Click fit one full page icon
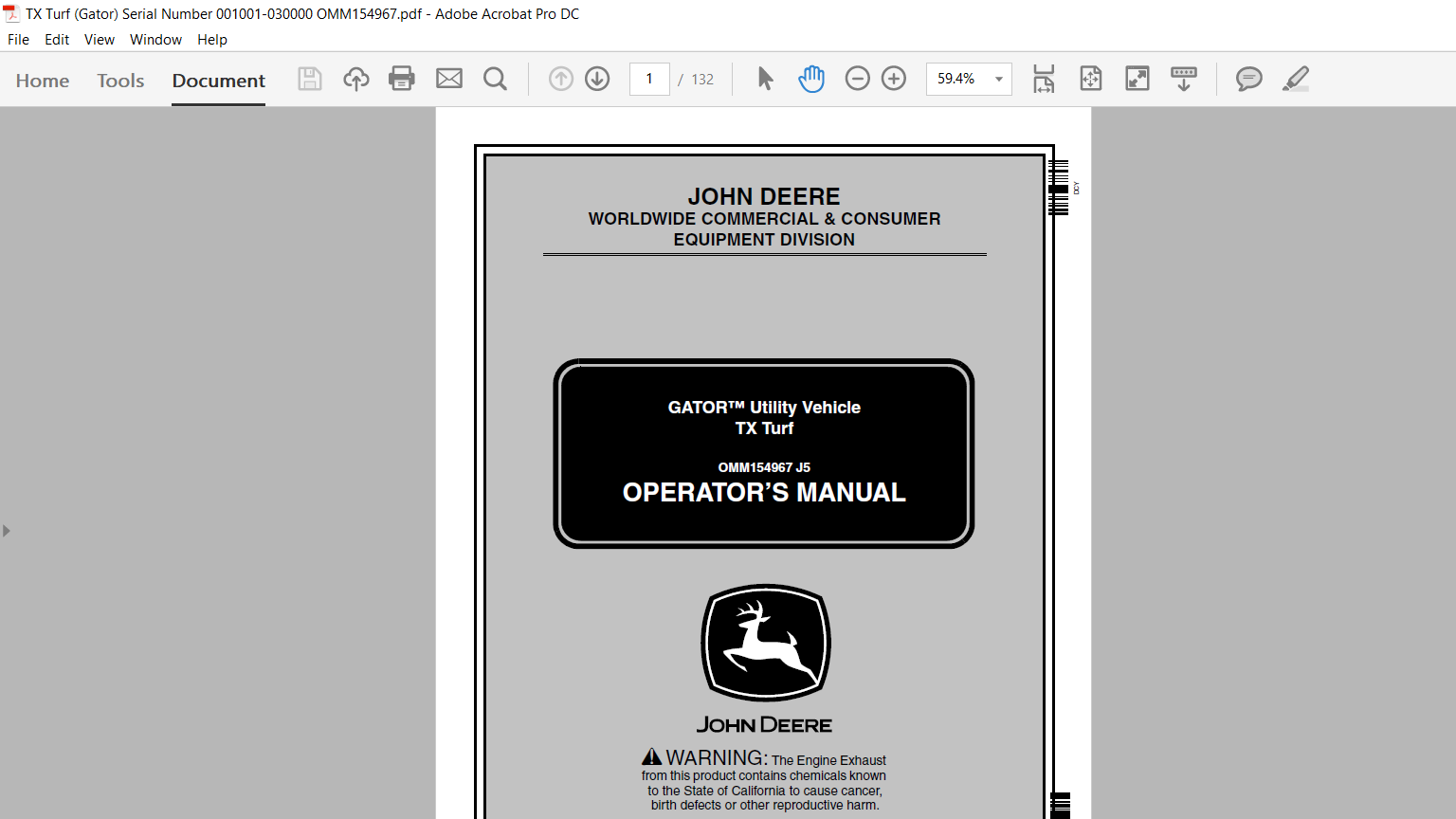 pyautogui.click(x=1091, y=79)
